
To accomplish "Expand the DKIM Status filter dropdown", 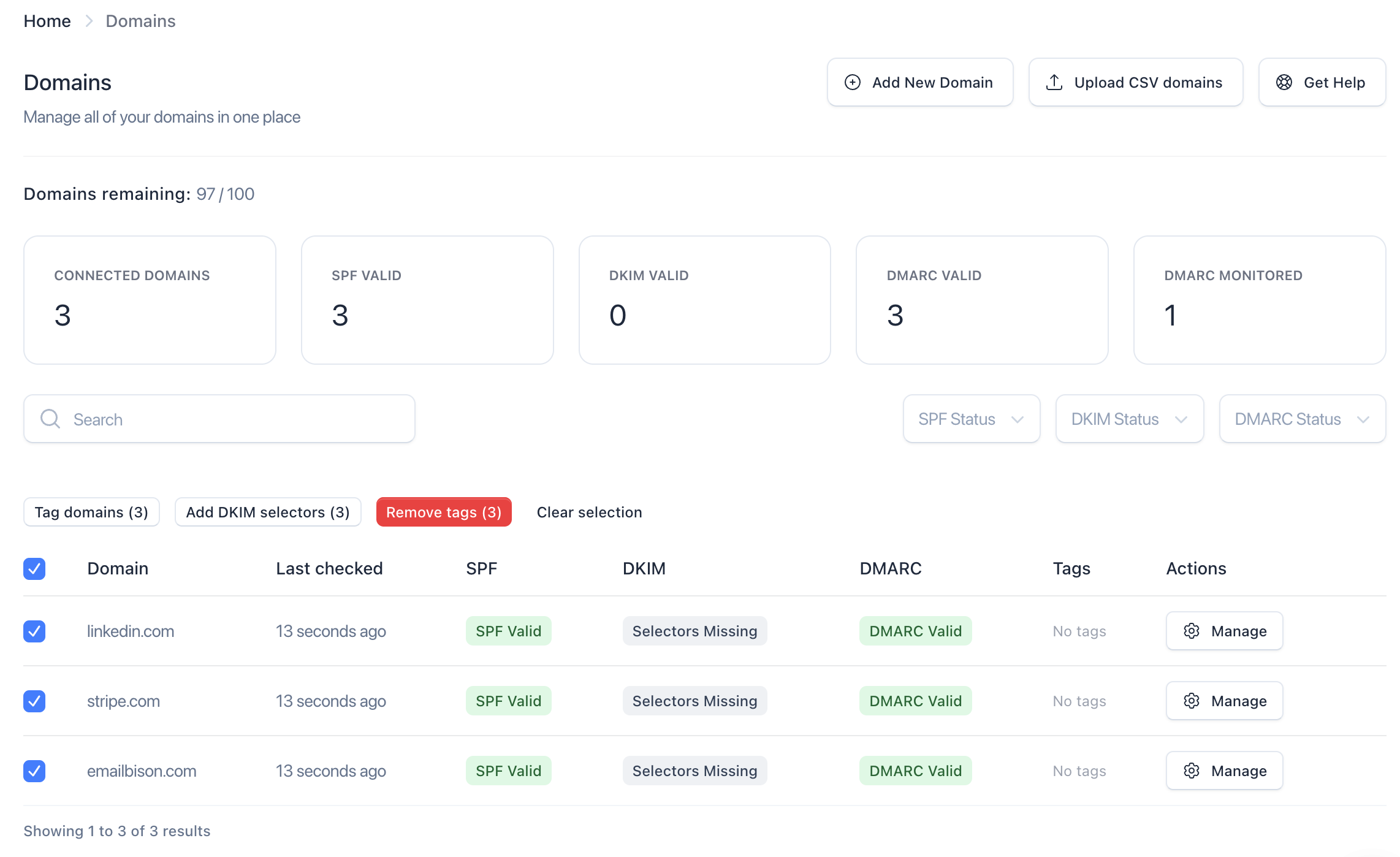I will [1129, 419].
